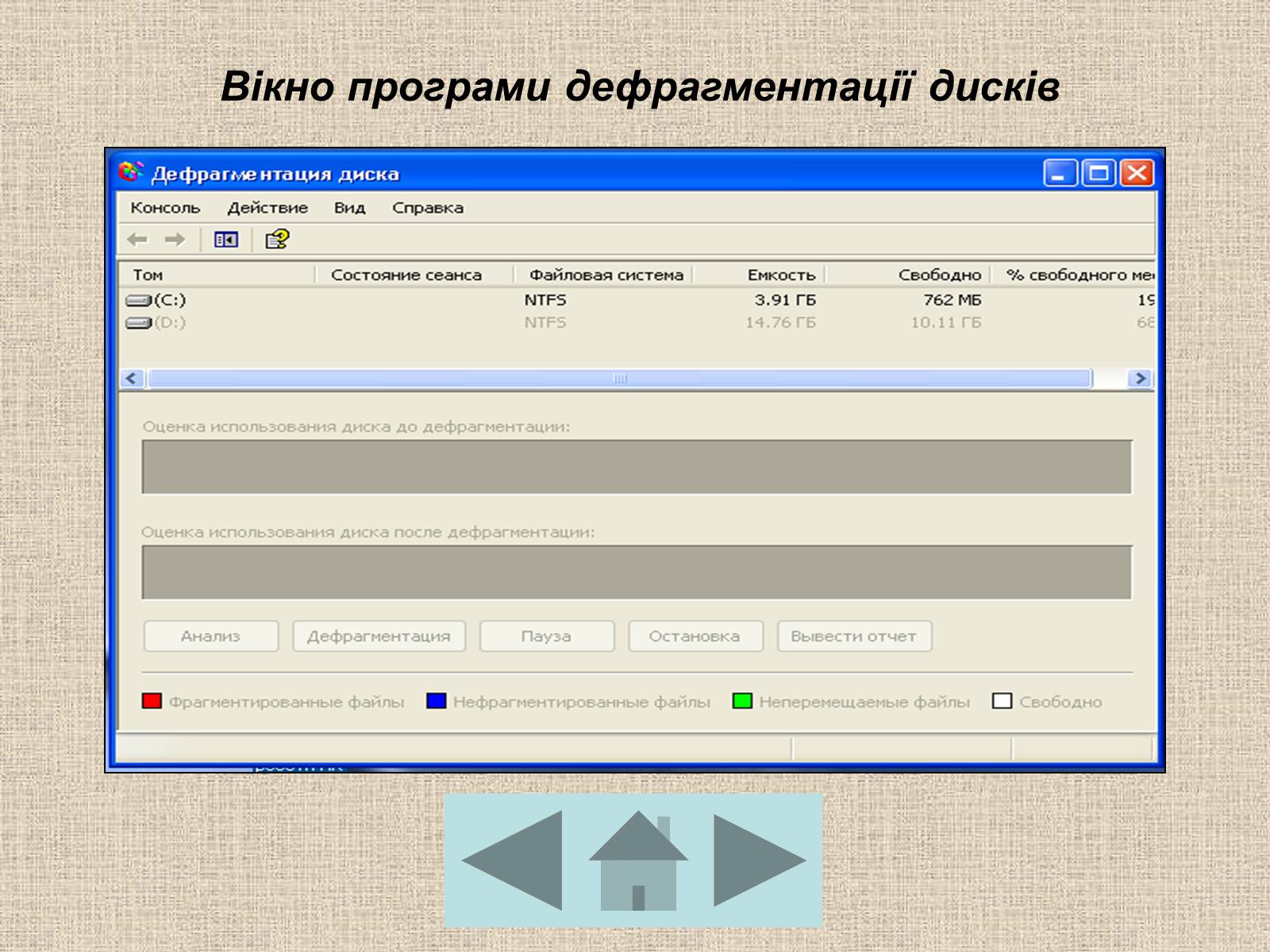Open the Help properties toolbar icon
The height and width of the screenshot is (952, 1270).
(277, 239)
